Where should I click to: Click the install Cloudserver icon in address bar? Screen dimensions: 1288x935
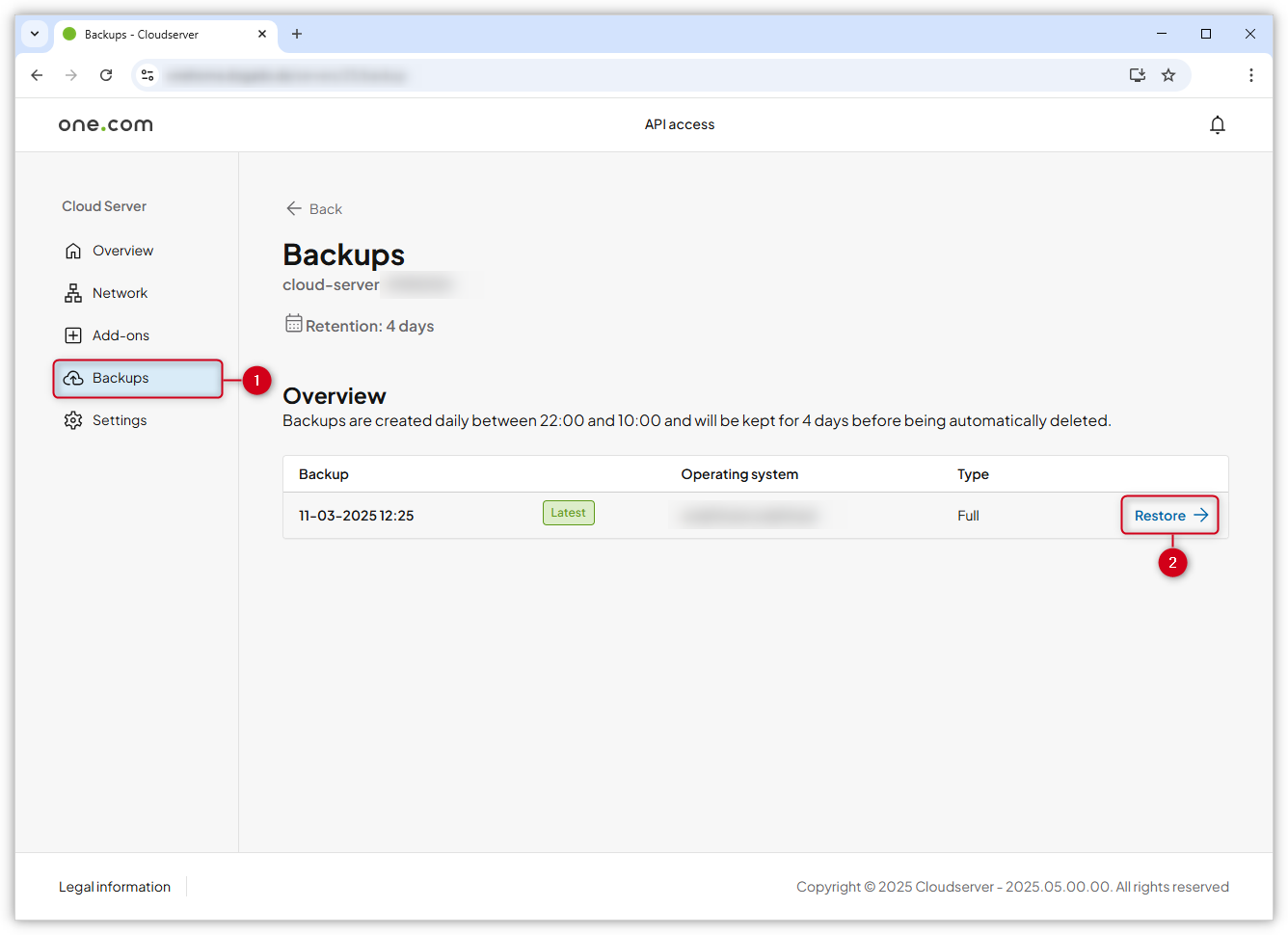(1137, 74)
